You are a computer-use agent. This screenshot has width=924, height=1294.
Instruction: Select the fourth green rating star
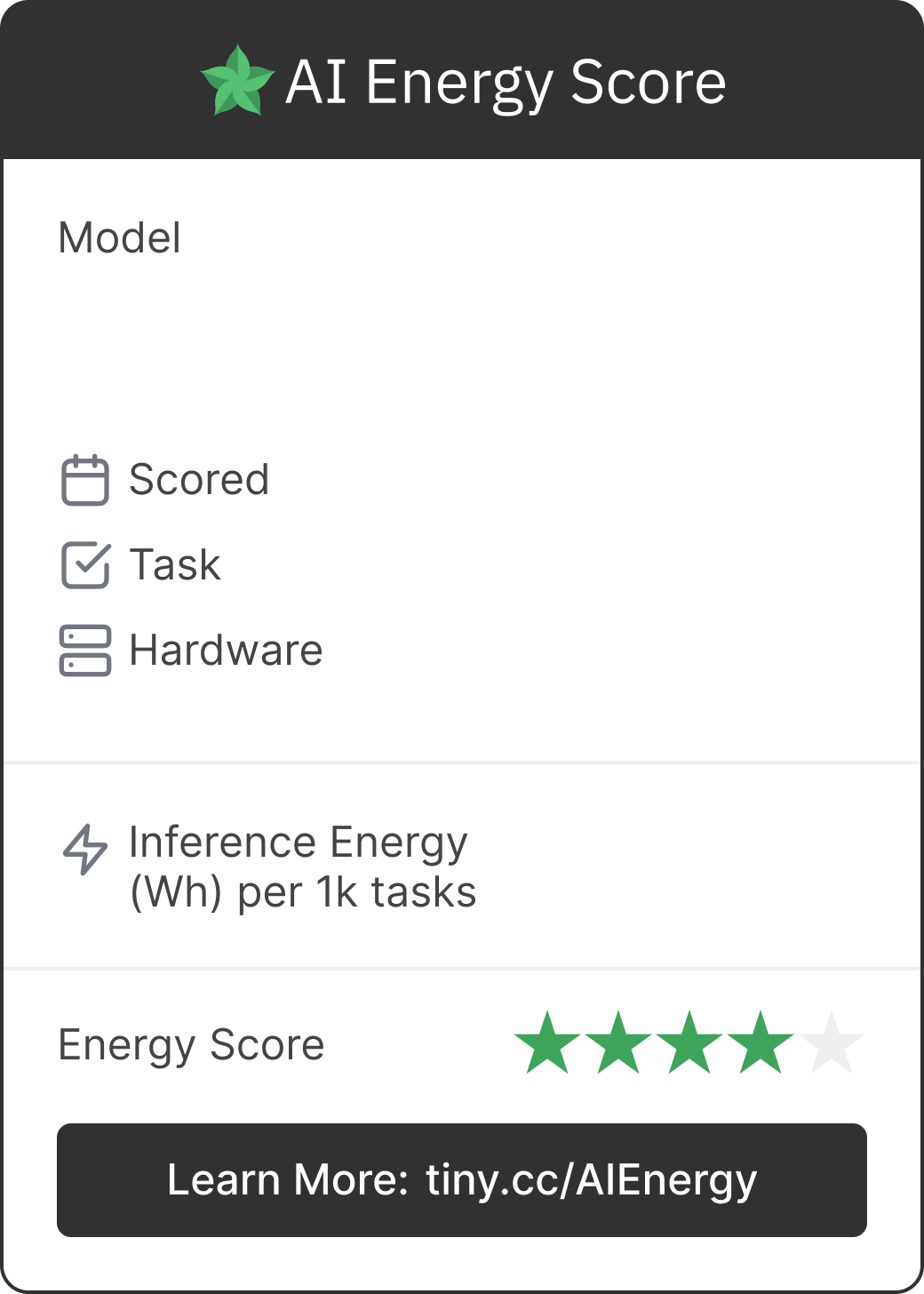761,1043
